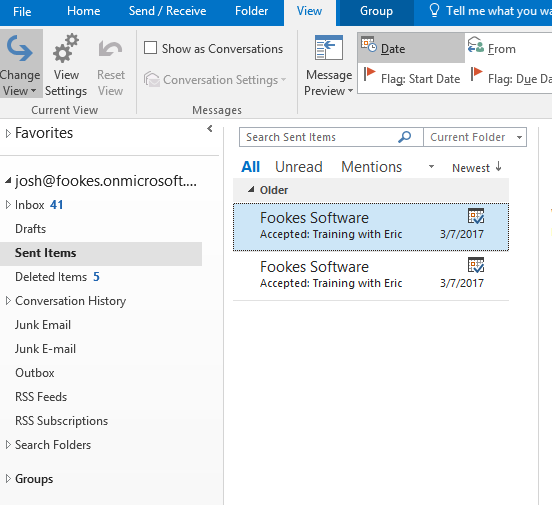Switch to the Home tab

pyautogui.click(x=83, y=11)
